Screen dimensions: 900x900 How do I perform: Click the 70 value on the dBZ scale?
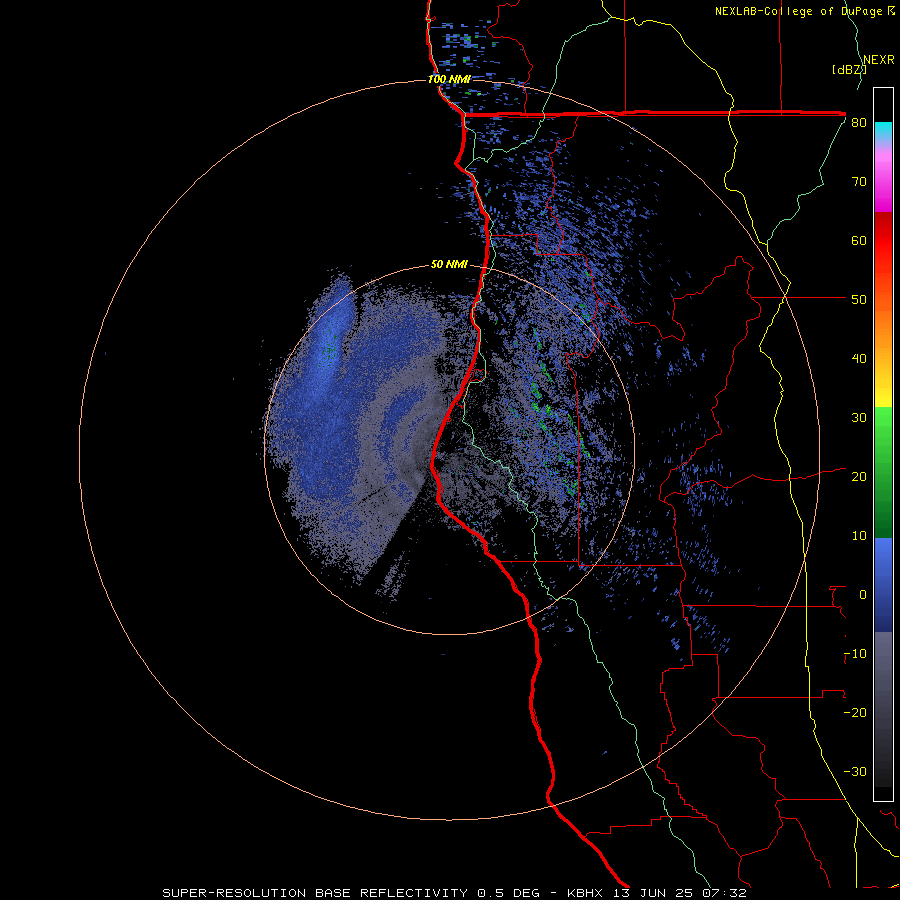pyautogui.click(x=859, y=182)
